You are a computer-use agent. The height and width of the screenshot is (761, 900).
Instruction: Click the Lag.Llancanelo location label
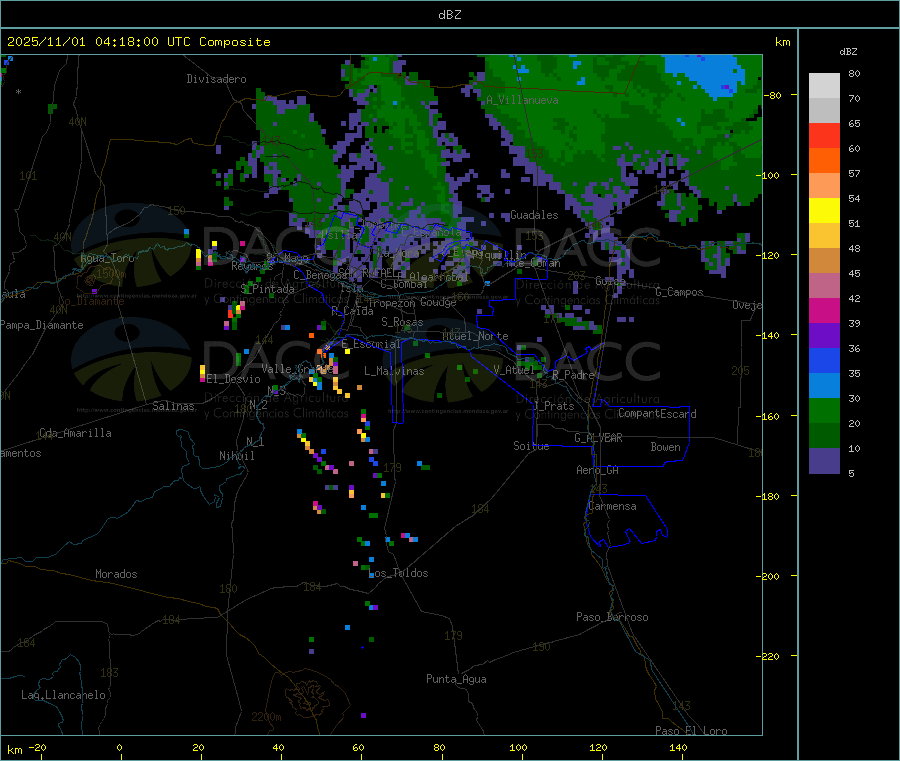(63, 695)
